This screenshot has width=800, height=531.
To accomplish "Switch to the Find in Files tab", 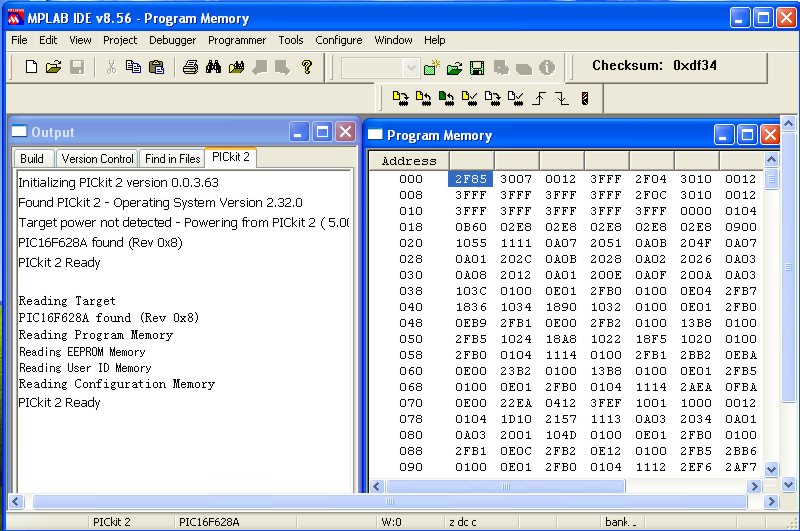I will [x=172, y=159].
